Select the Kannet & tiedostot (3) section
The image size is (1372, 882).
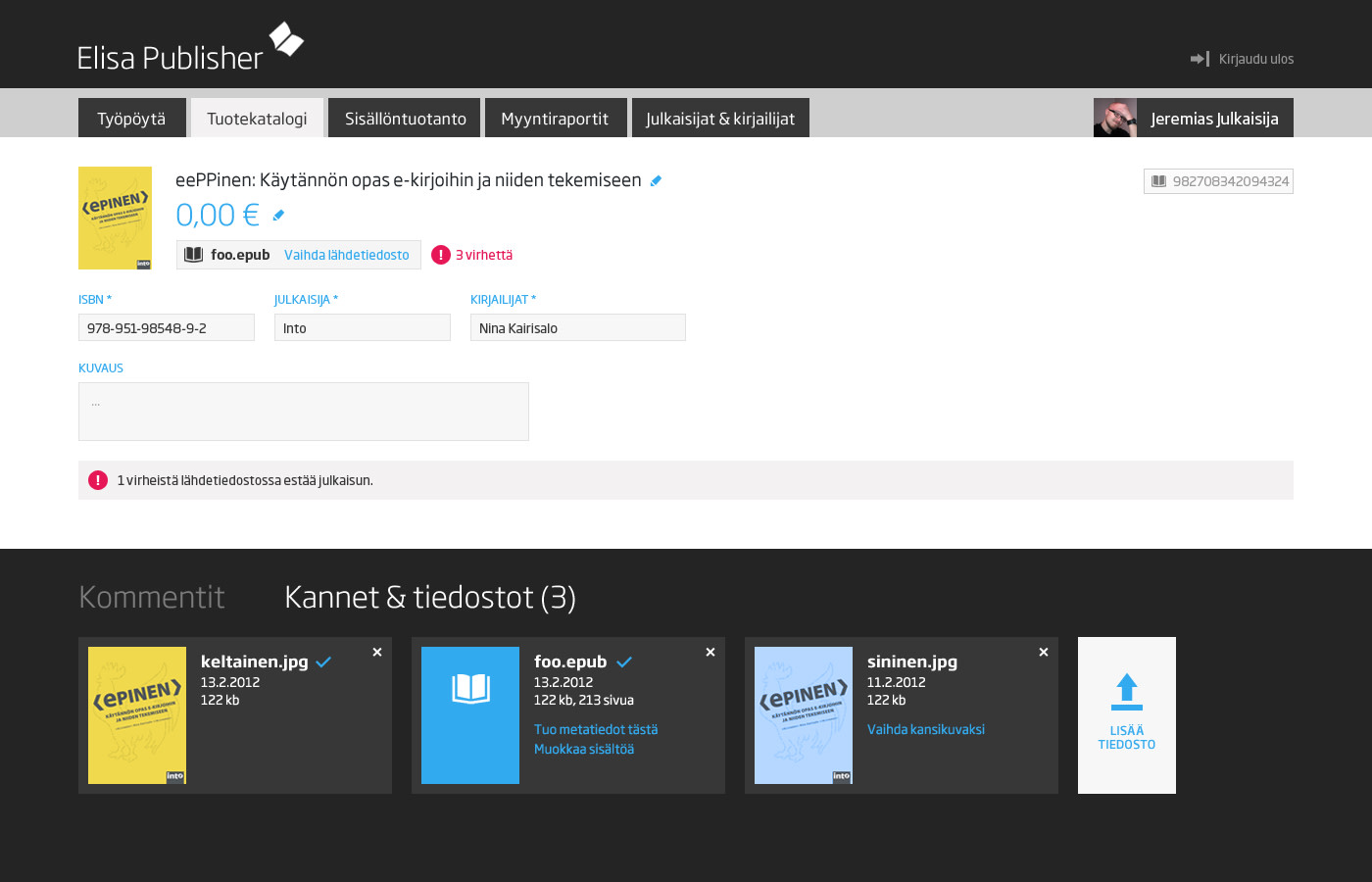tap(430, 597)
